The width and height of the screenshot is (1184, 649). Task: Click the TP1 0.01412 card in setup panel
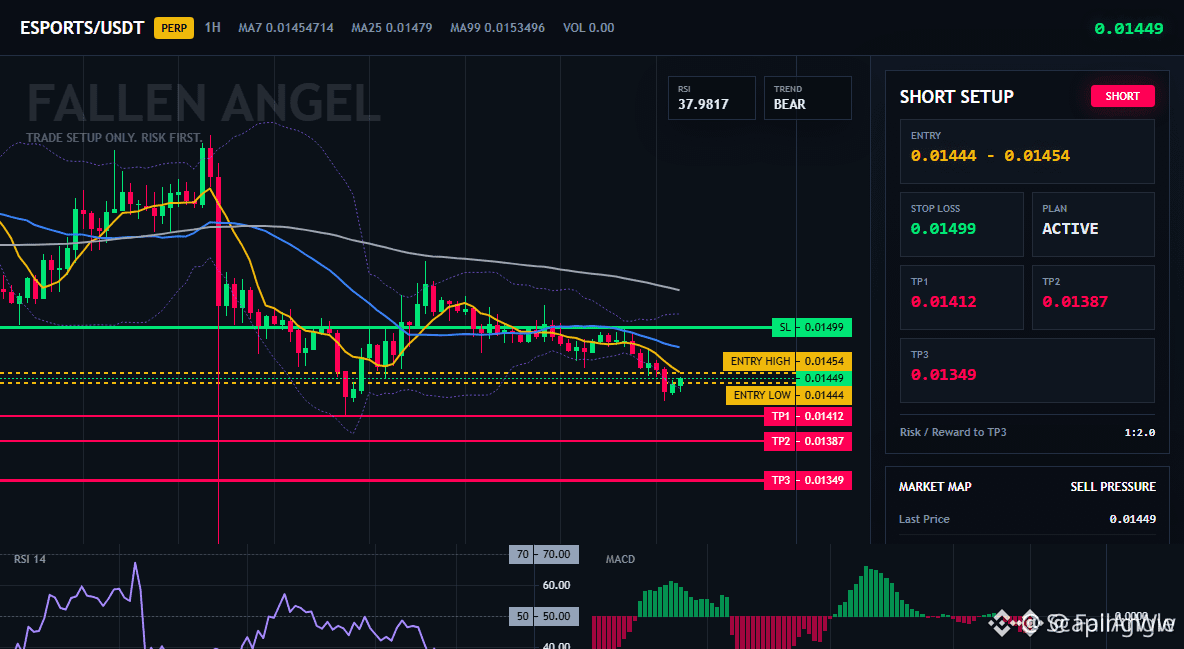961,297
